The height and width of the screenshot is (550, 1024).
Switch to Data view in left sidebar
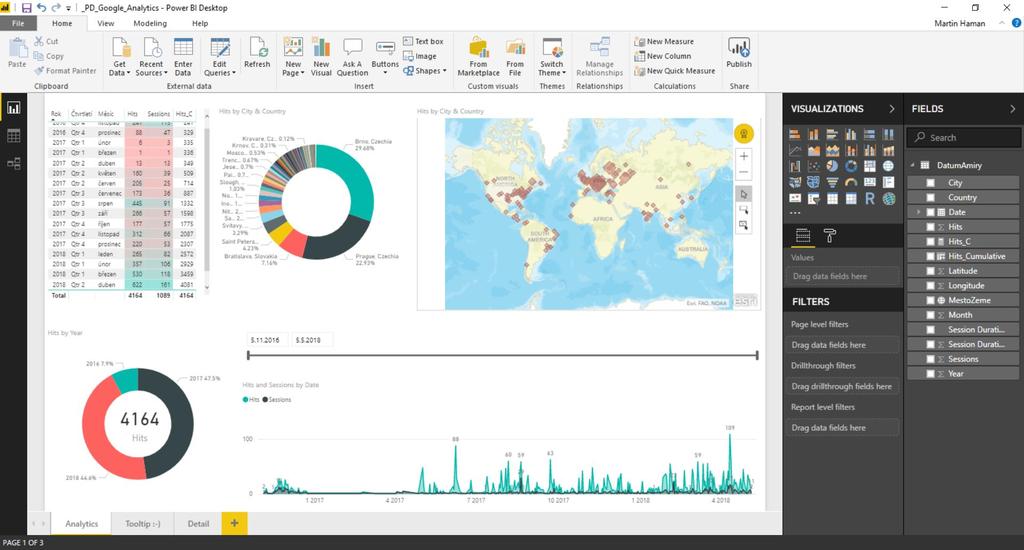pos(14,136)
